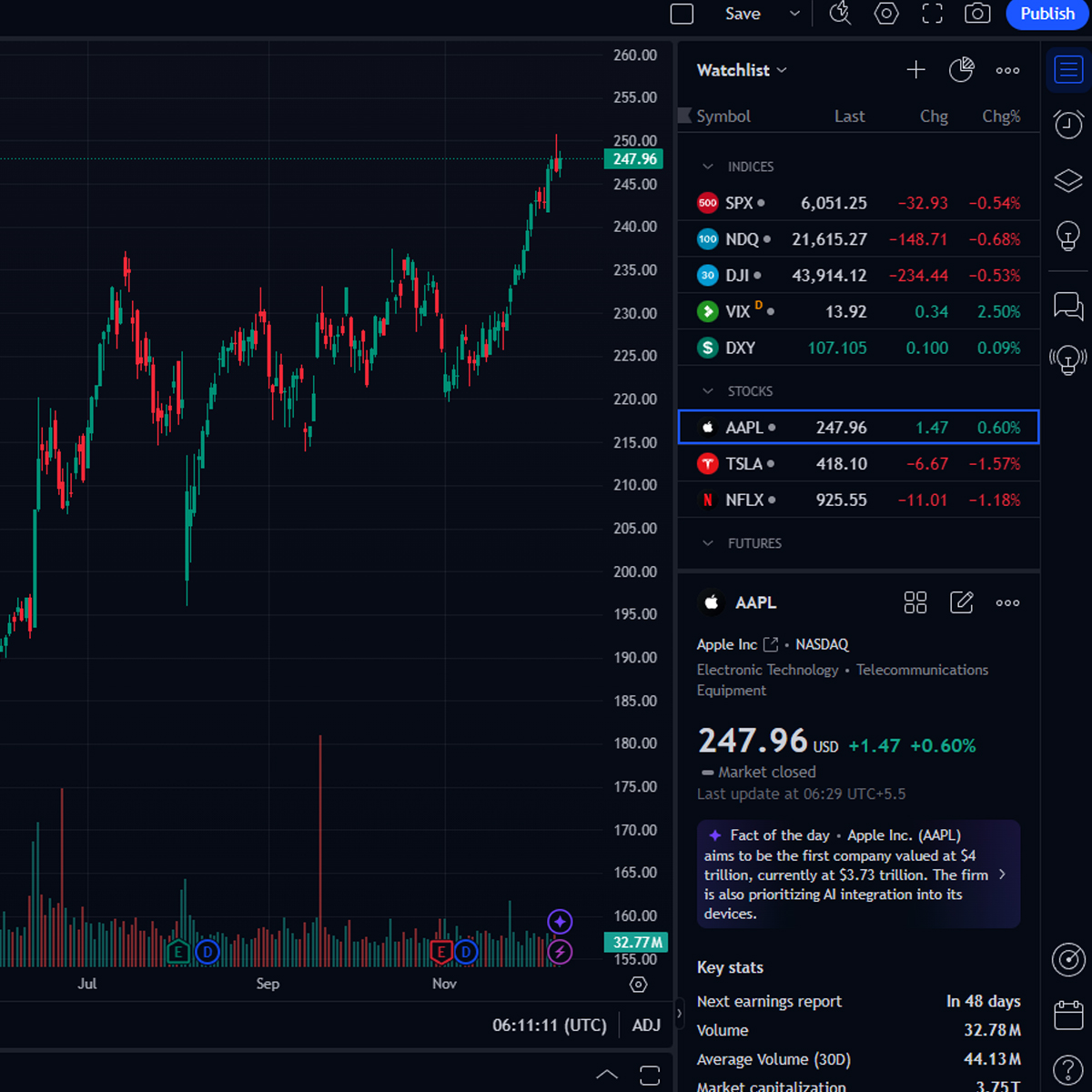Select NDQ in the watchlist
The height and width of the screenshot is (1092, 1092).
pos(858,239)
